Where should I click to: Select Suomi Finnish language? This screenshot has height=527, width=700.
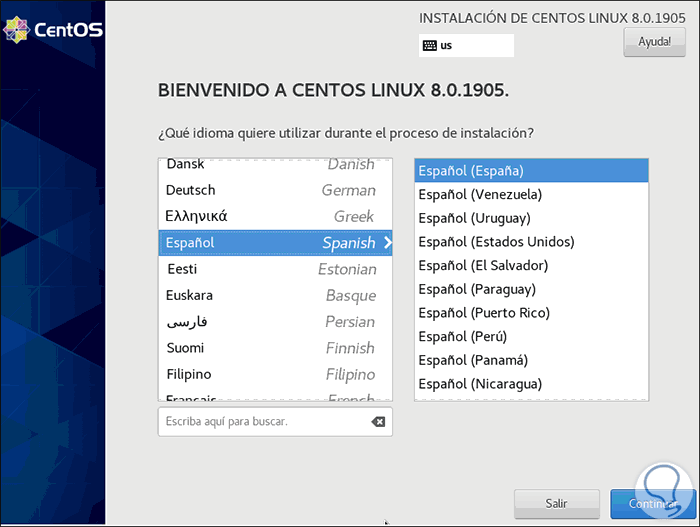(275, 348)
